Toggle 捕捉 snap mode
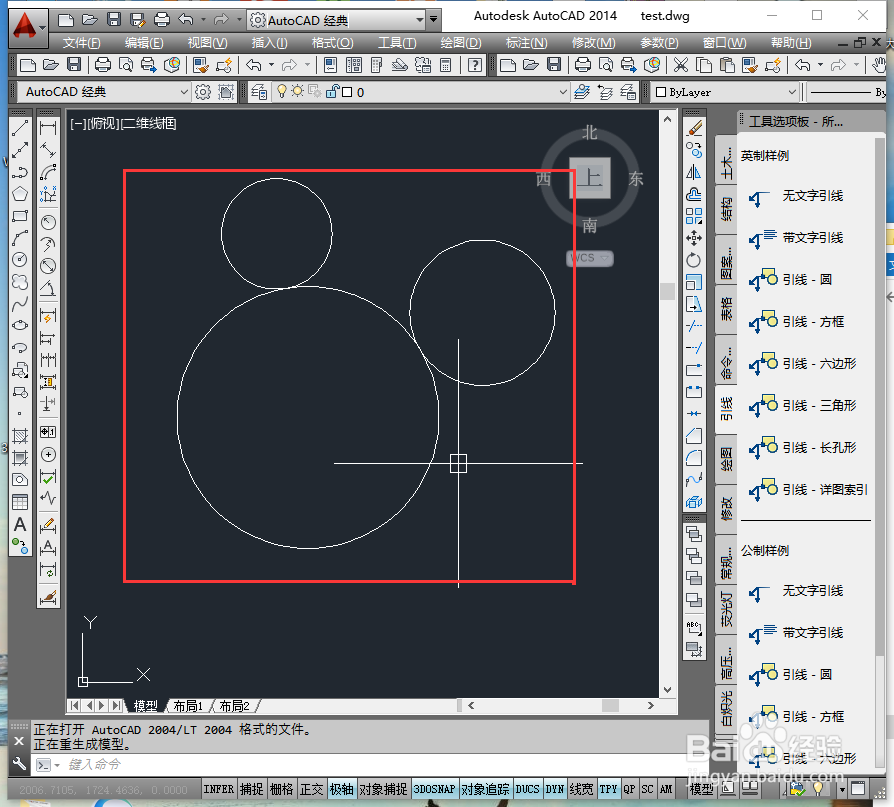This screenshot has height=807, width=894. 251,789
